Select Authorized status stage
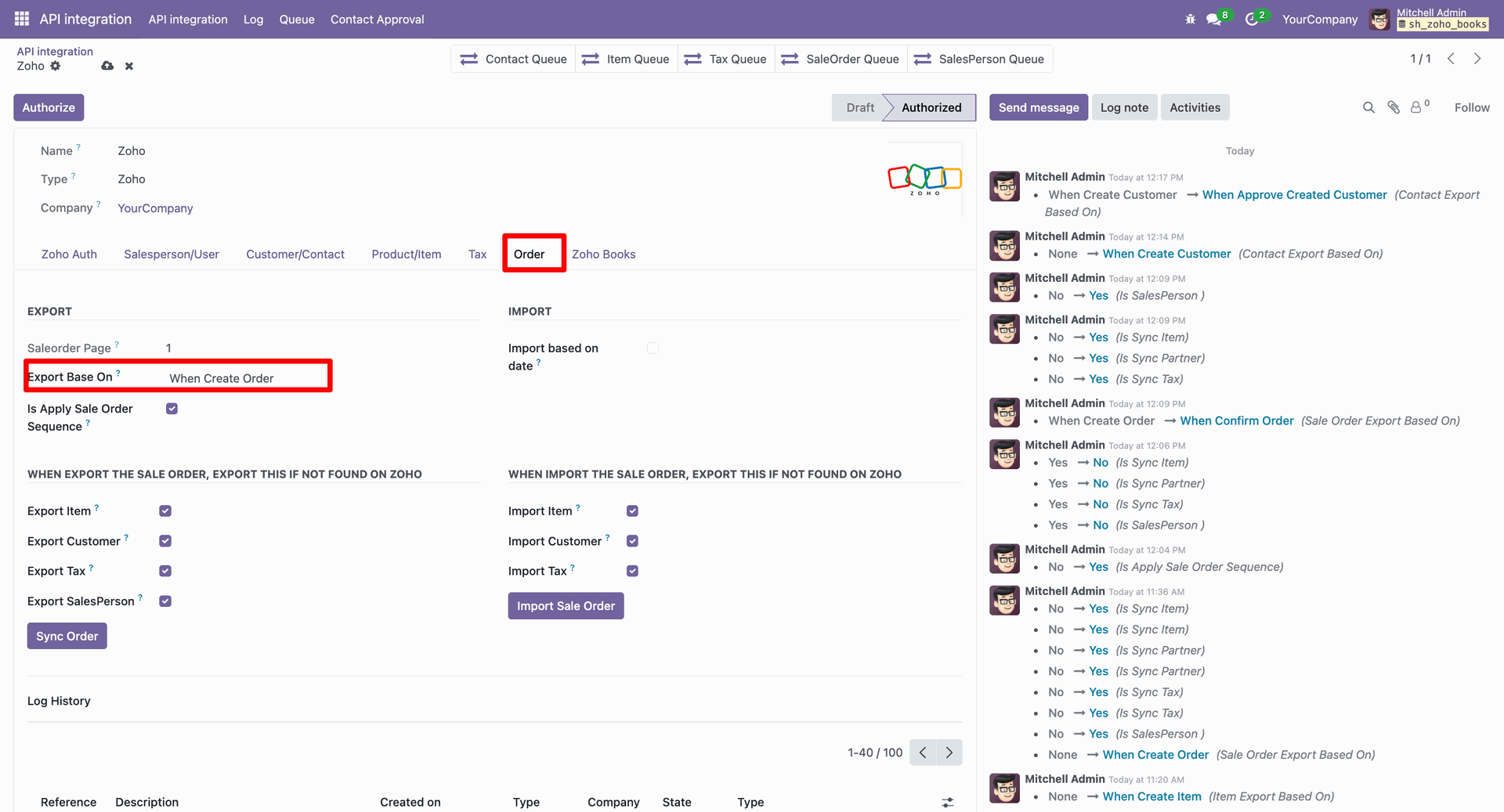The width and height of the screenshot is (1504, 812). tap(931, 107)
